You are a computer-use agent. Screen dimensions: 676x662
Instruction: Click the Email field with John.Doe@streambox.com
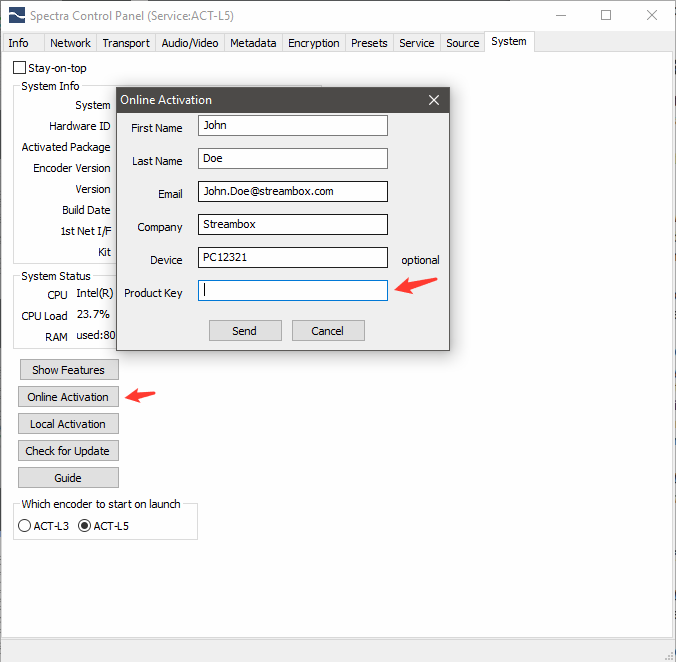pos(292,191)
